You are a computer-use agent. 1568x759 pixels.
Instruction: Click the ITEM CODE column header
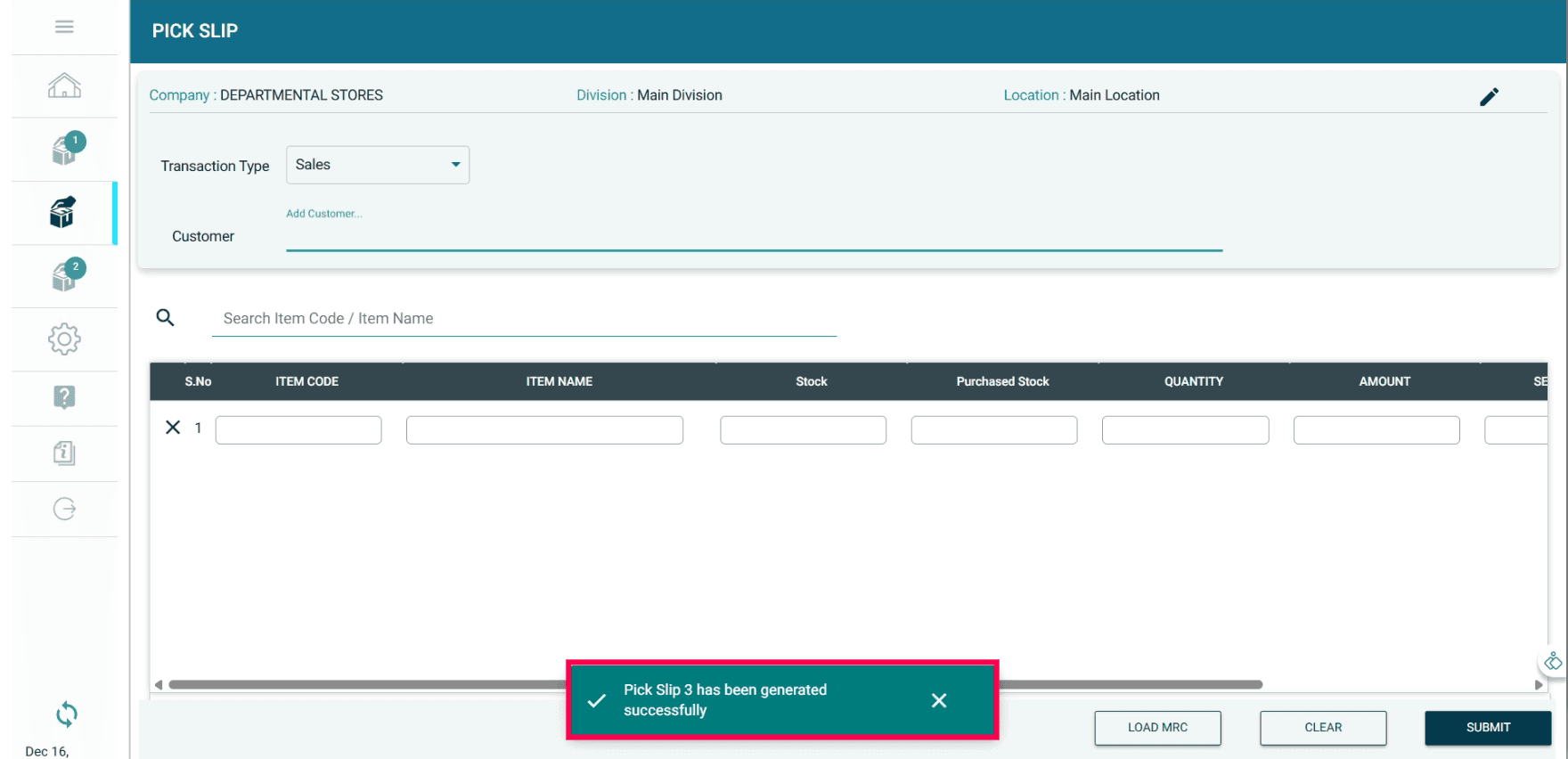tap(306, 381)
